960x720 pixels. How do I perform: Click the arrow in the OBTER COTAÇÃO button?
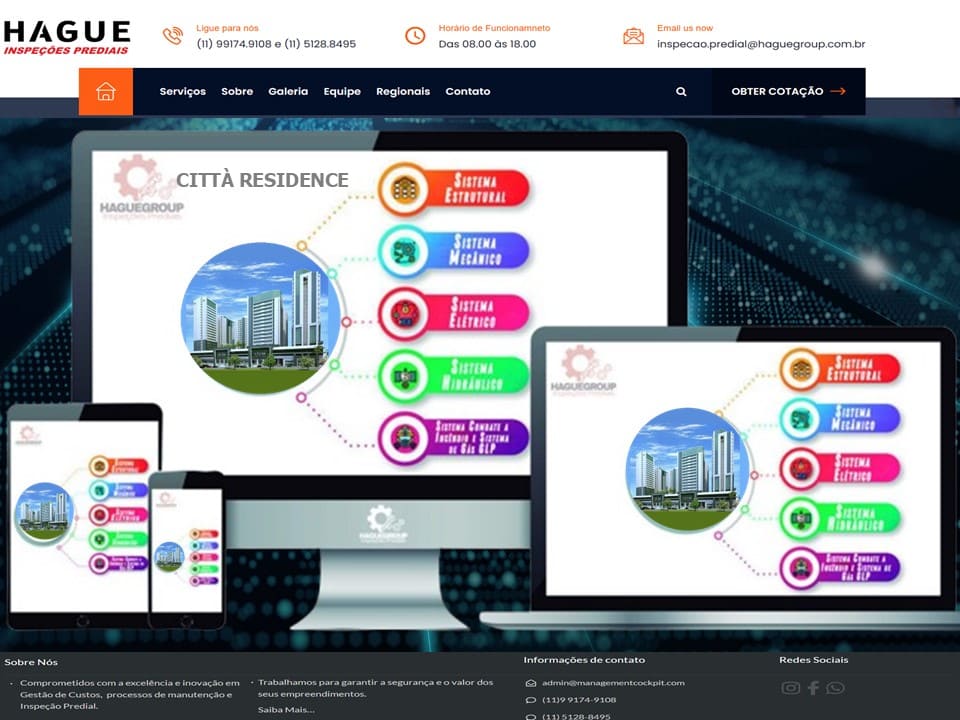[838, 91]
